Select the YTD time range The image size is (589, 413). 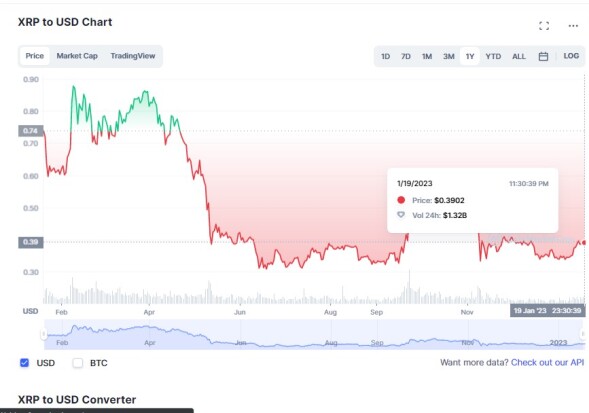click(493, 56)
